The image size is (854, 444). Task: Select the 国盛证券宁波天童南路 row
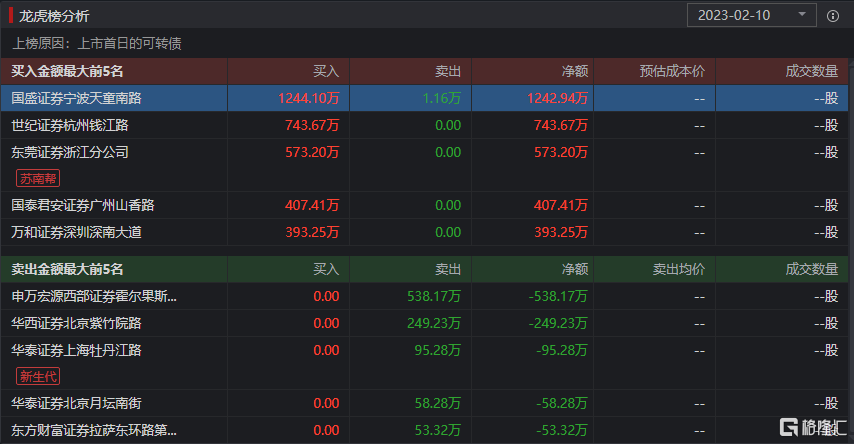point(424,98)
